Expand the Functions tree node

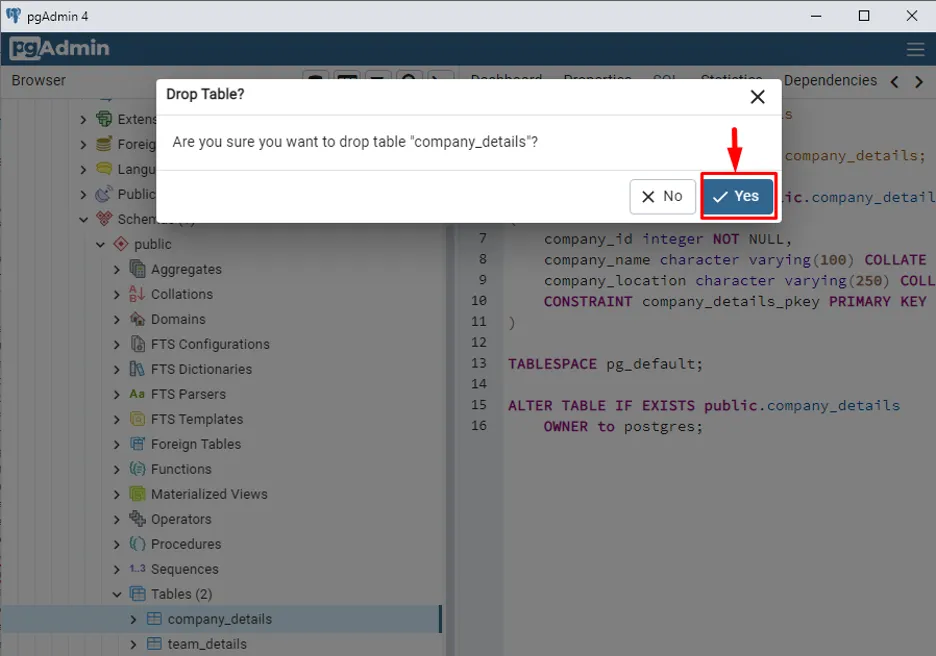click(117, 469)
